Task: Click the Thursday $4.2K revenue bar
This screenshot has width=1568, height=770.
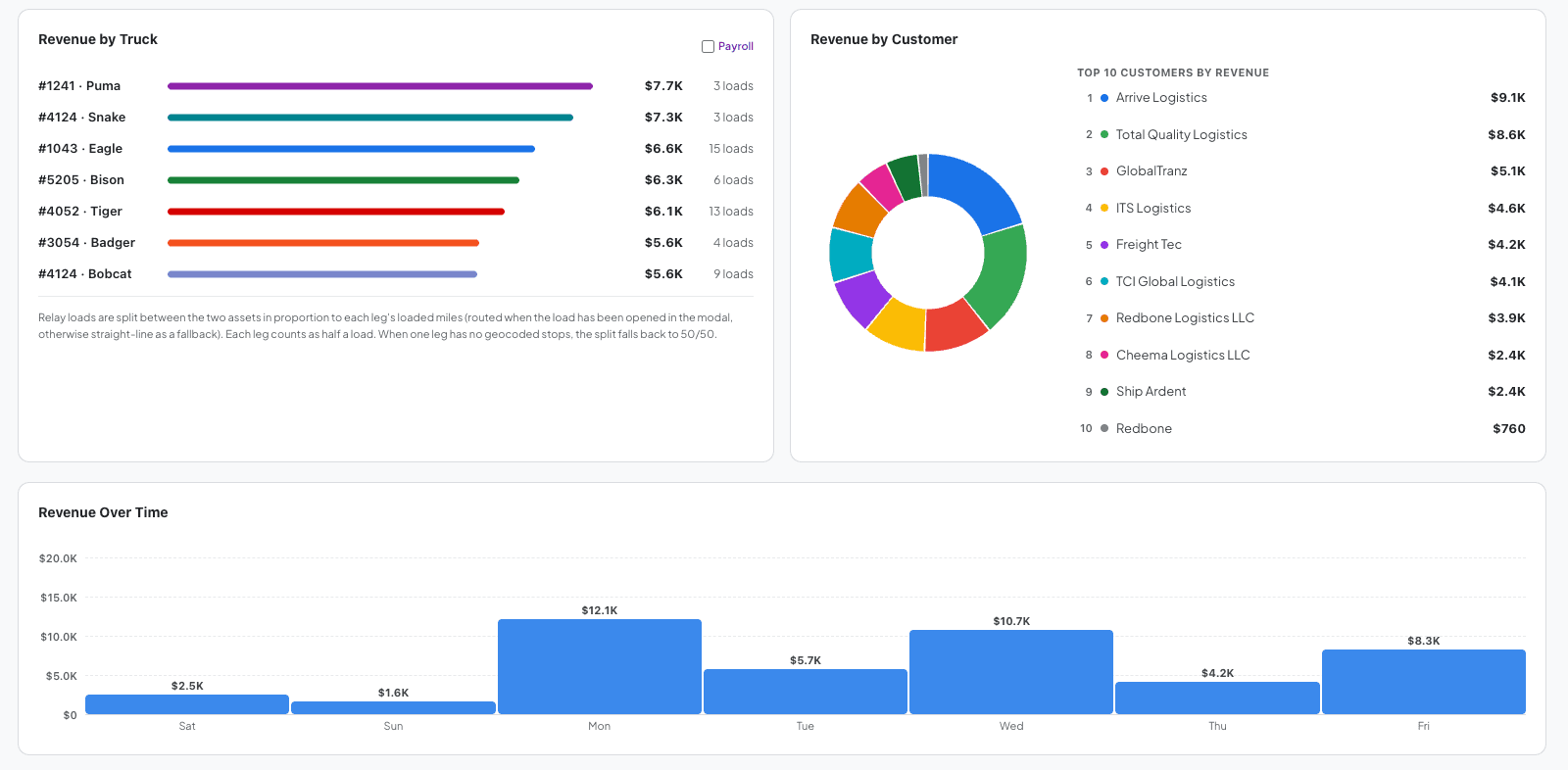Action: pos(1217,698)
